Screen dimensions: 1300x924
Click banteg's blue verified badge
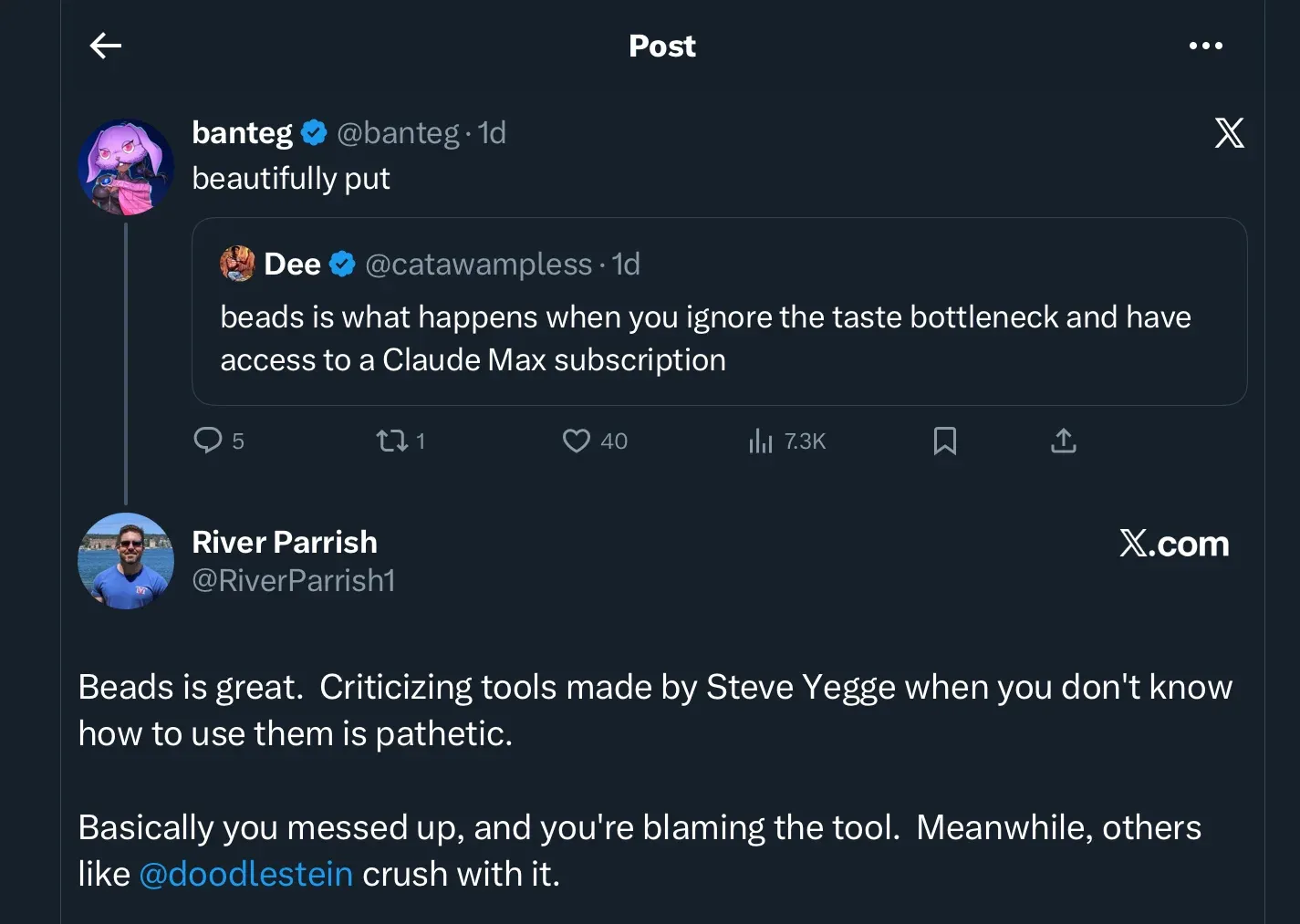click(x=314, y=133)
